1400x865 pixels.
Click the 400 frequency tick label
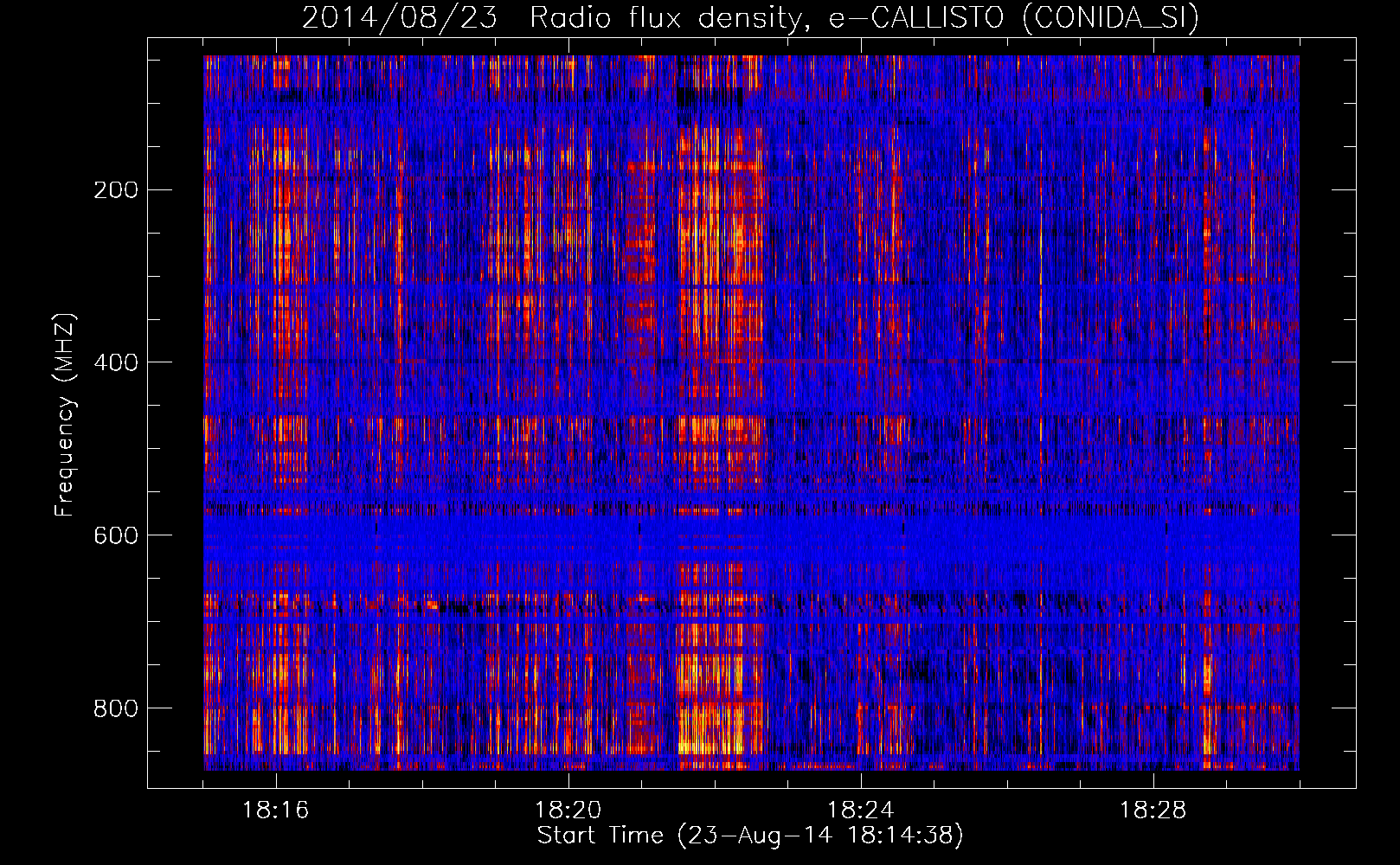pos(116,362)
